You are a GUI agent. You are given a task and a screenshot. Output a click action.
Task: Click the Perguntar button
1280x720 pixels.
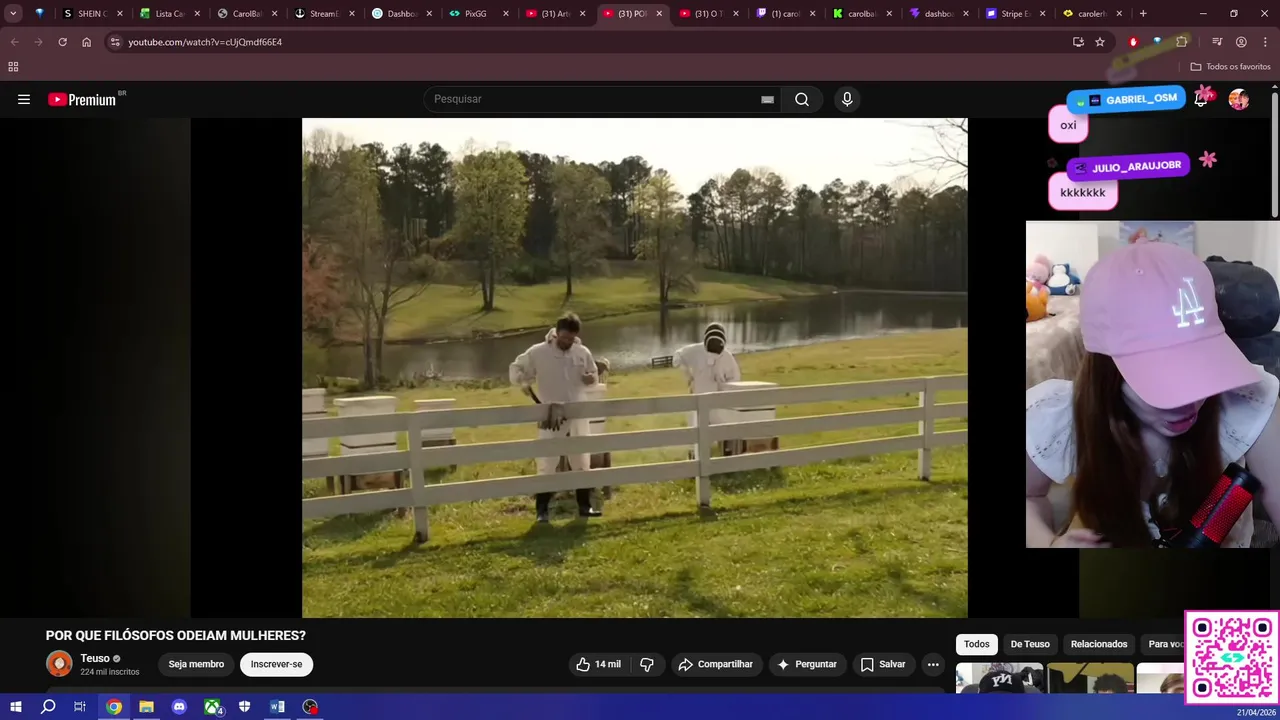pos(807,664)
